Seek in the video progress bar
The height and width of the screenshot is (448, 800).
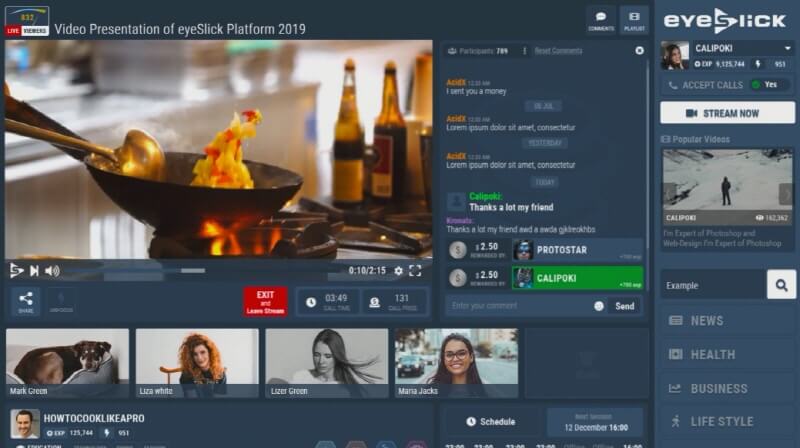point(204,271)
